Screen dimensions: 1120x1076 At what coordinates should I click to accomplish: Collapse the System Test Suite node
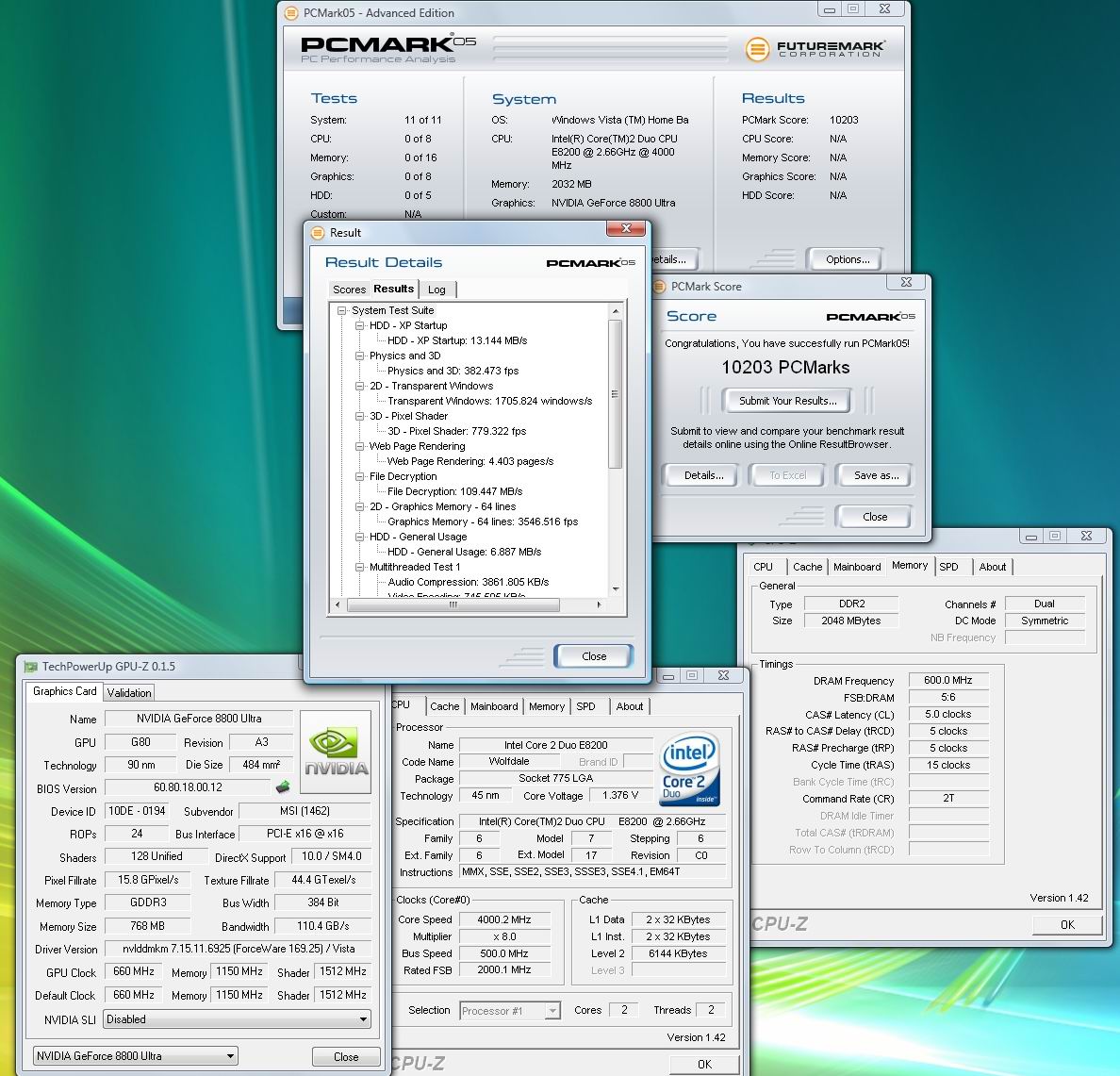click(341, 311)
